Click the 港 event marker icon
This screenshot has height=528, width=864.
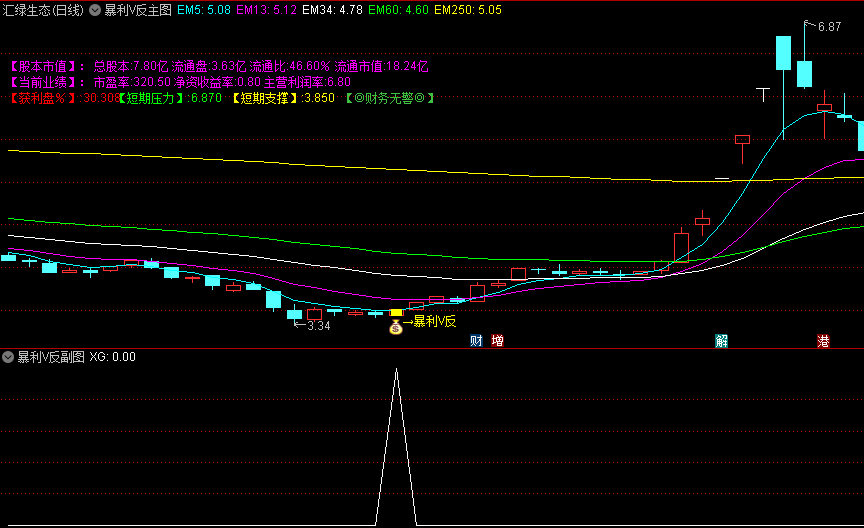pos(823,341)
